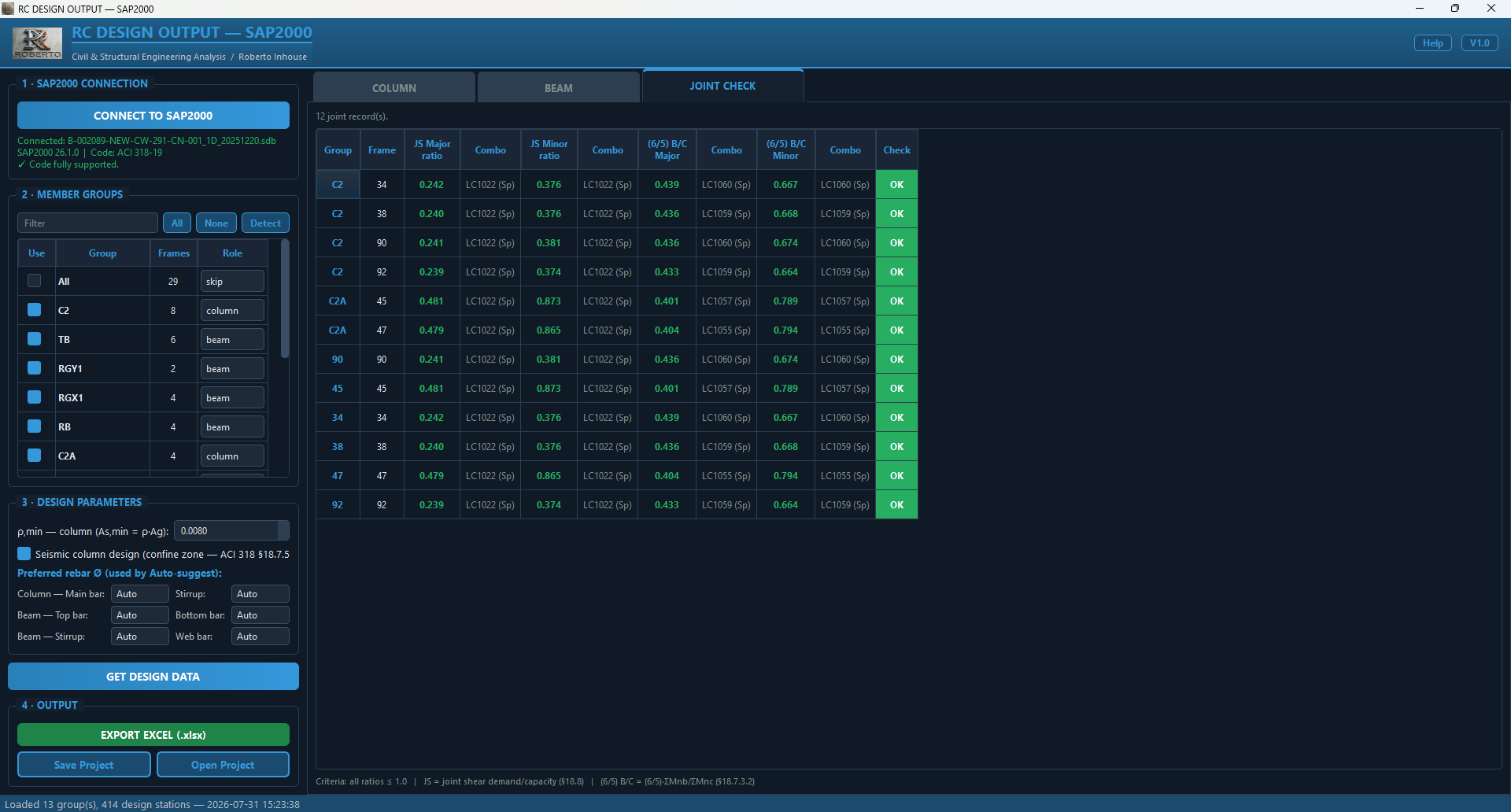
Task: Expand the Bottom bar rebar dropdown
Action: tap(260, 615)
